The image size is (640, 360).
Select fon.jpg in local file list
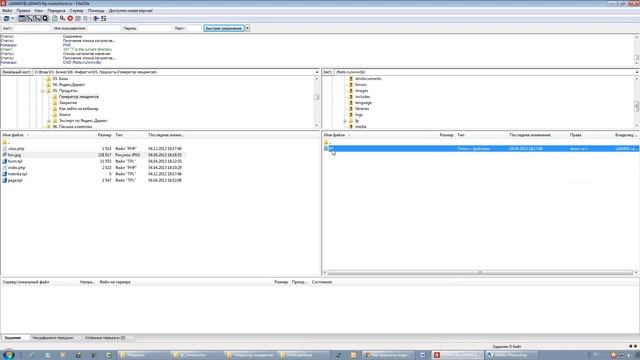pyautogui.click(x=14, y=155)
